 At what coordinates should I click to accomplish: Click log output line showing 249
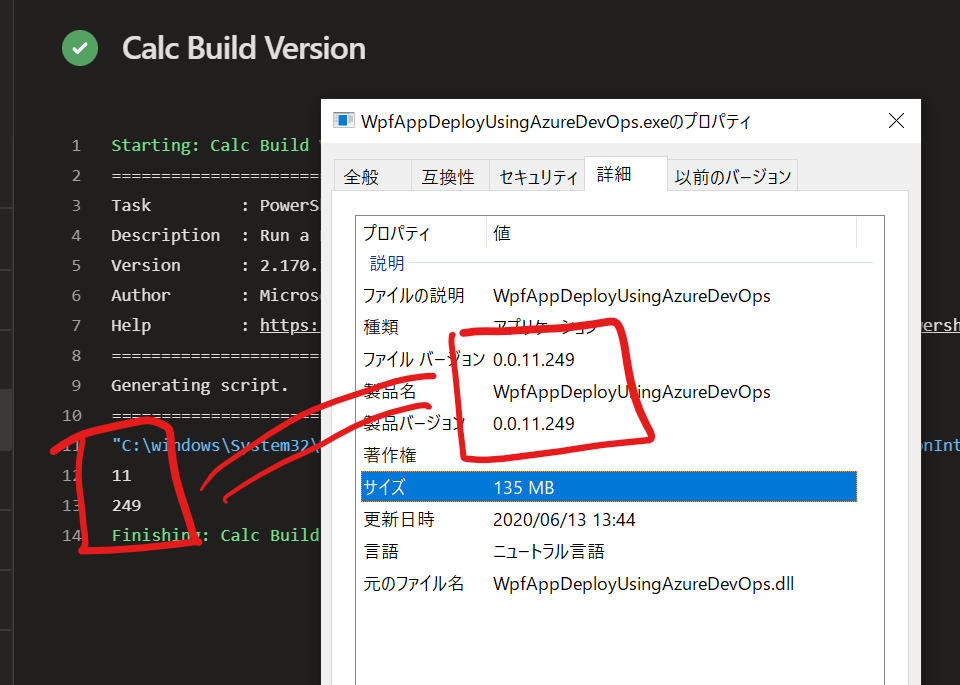point(127,506)
